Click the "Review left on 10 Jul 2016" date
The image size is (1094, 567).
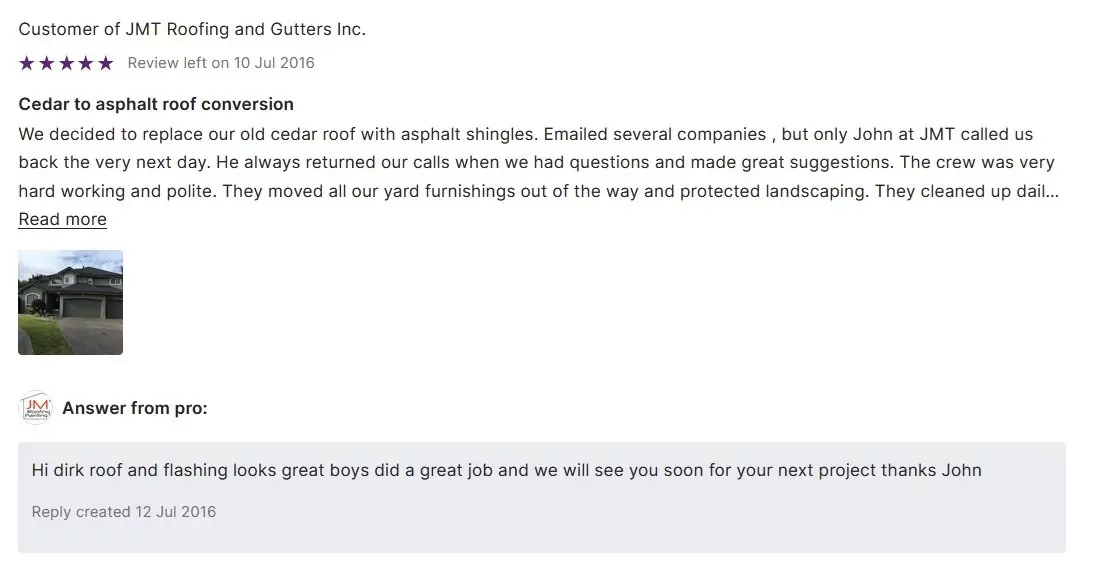coord(221,63)
